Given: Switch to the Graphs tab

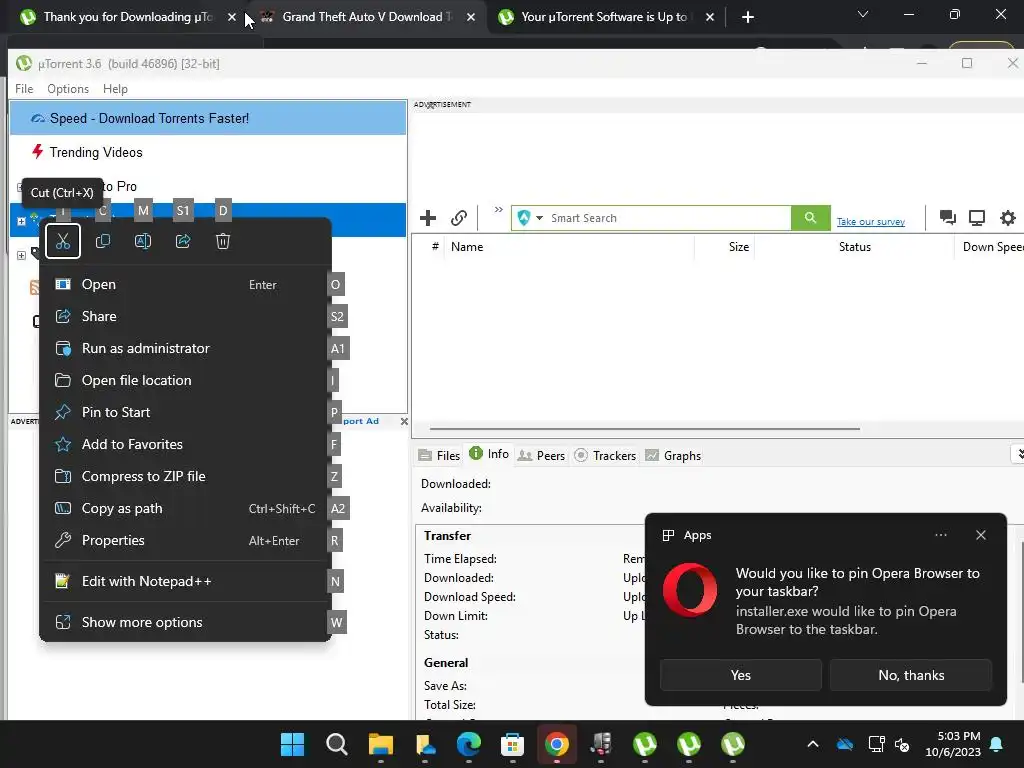Looking at the screenshot, I should [x=673, y=455].
